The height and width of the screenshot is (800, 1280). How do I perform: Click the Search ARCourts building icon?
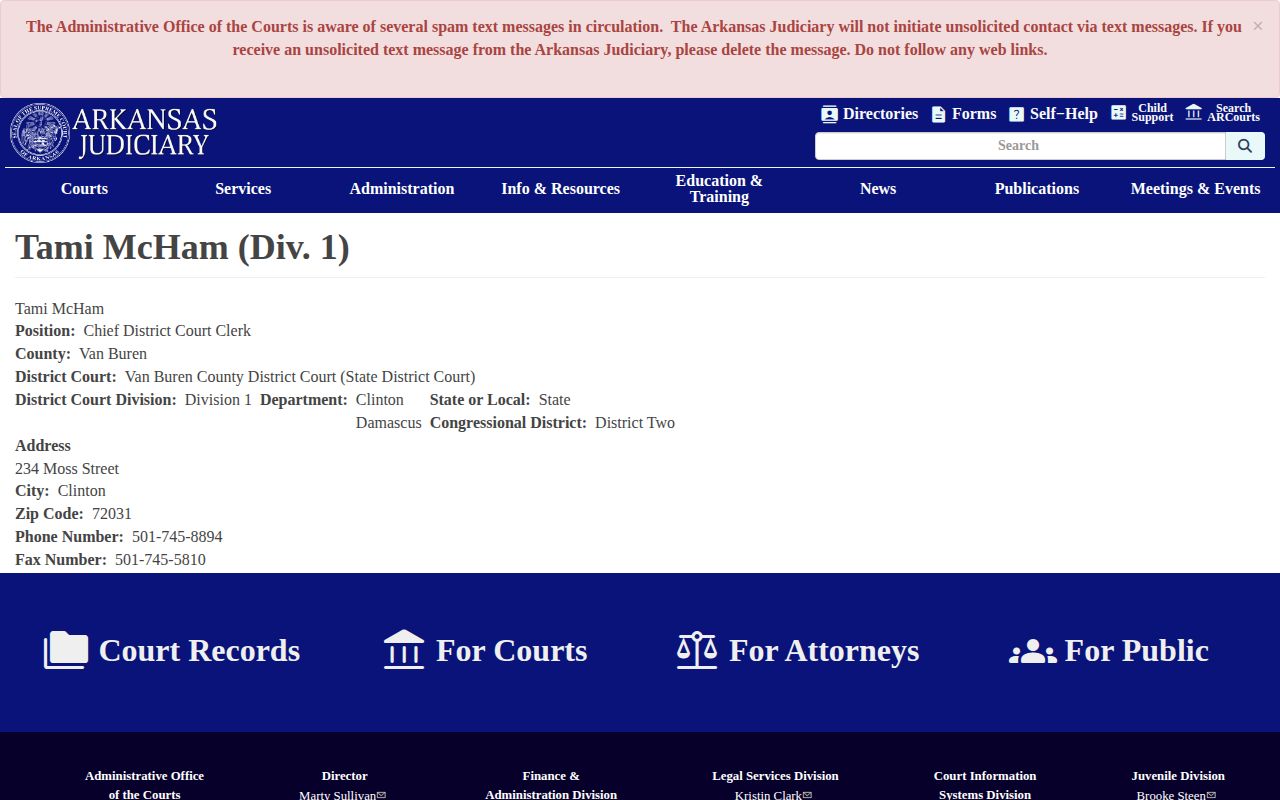point(1193,112)
